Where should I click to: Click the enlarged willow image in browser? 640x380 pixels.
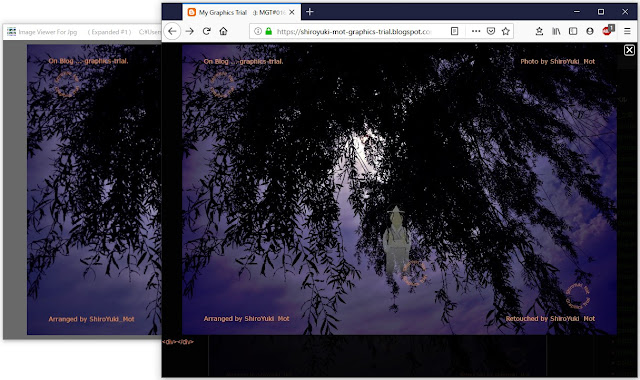pyautogui.click(x=399, y=189)
